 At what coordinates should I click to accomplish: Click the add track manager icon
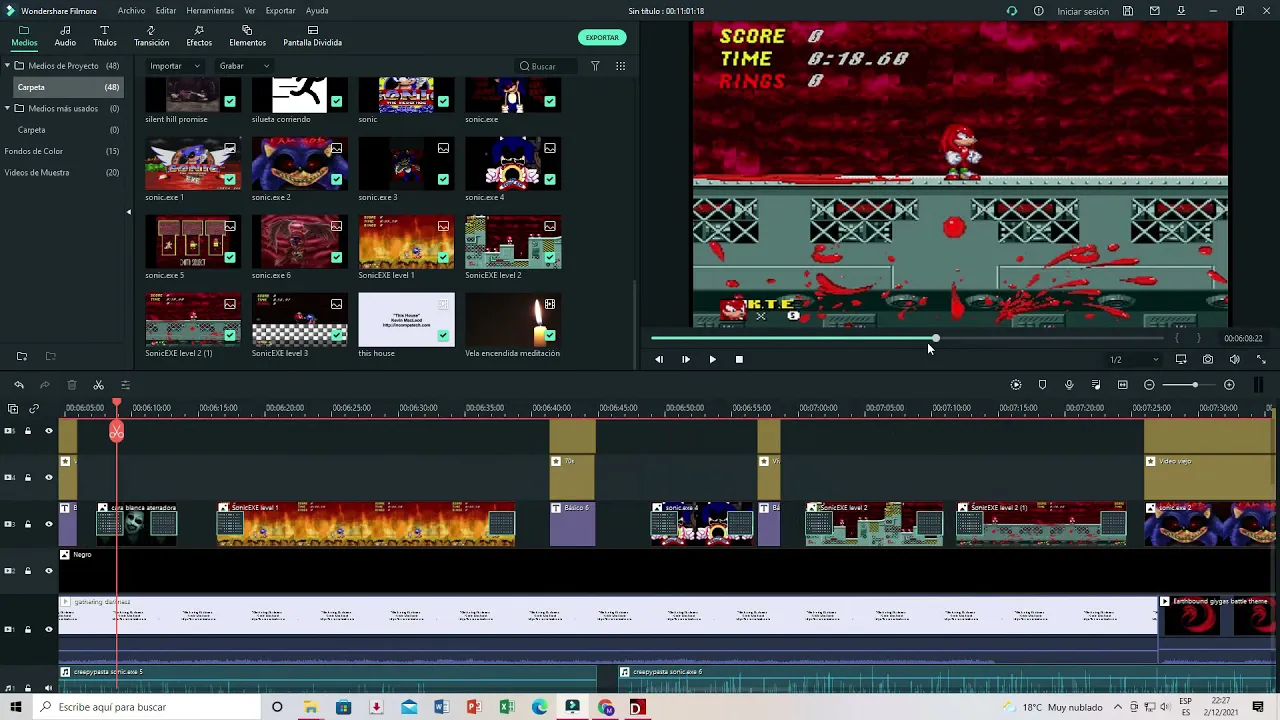point(13,409)
